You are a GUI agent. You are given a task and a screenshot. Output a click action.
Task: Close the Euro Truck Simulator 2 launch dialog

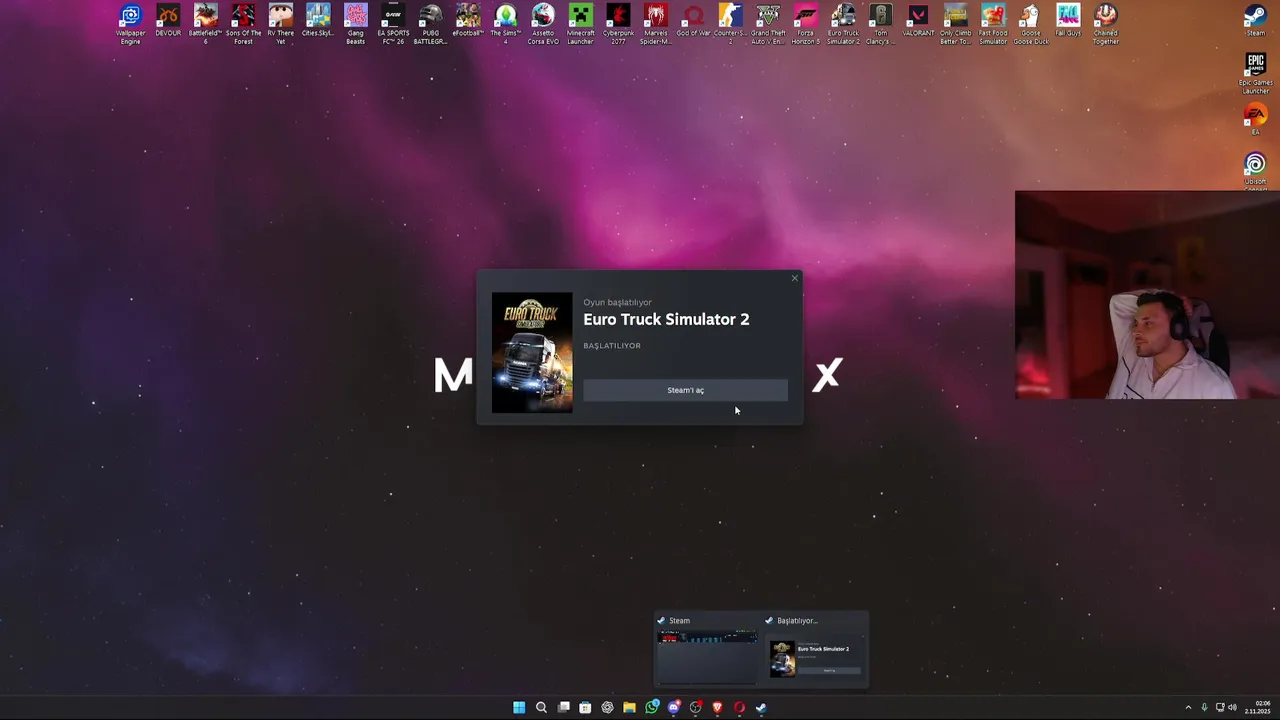(795, 278)
